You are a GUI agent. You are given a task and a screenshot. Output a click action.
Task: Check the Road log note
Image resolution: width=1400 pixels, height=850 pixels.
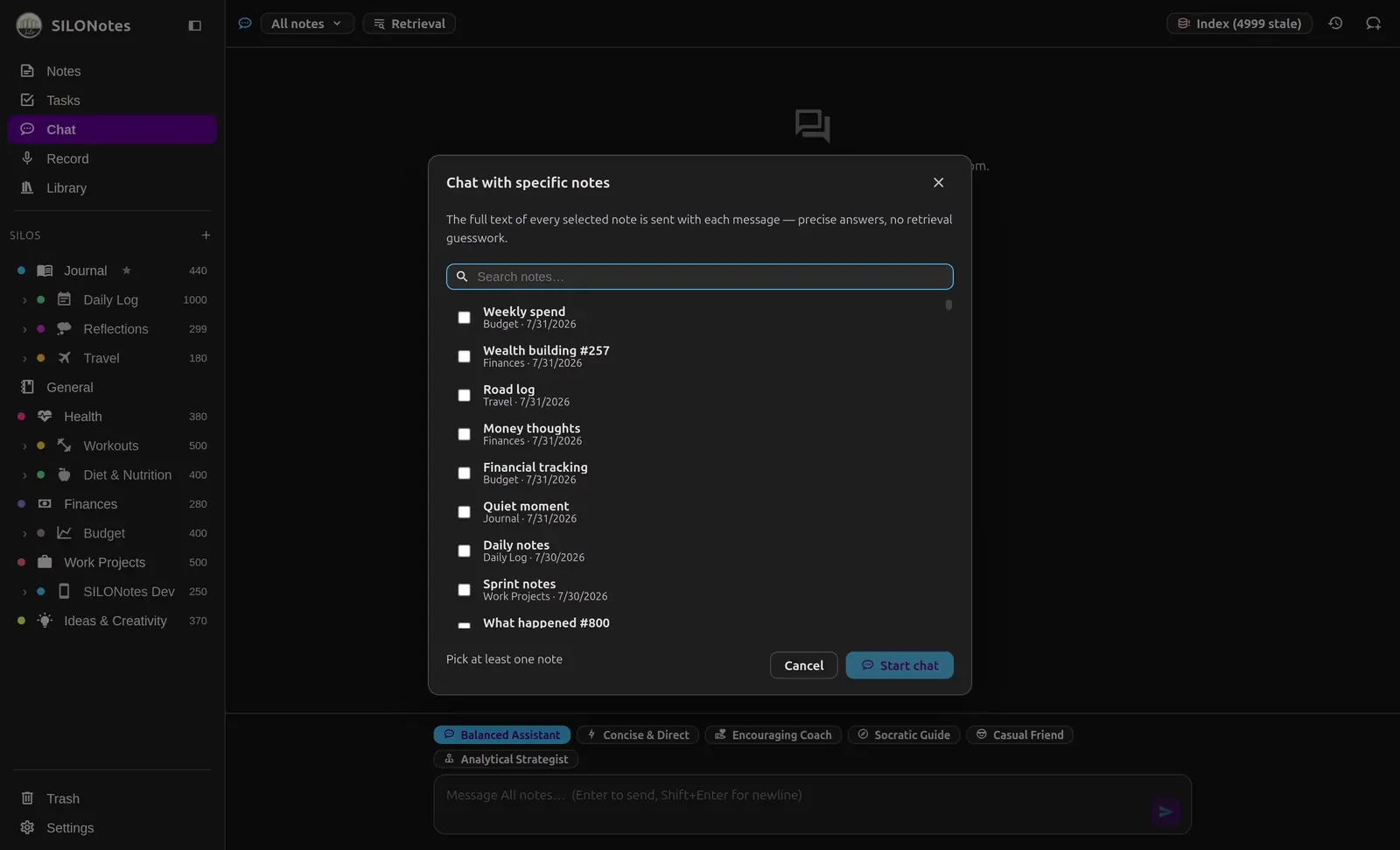click(464, 395)
